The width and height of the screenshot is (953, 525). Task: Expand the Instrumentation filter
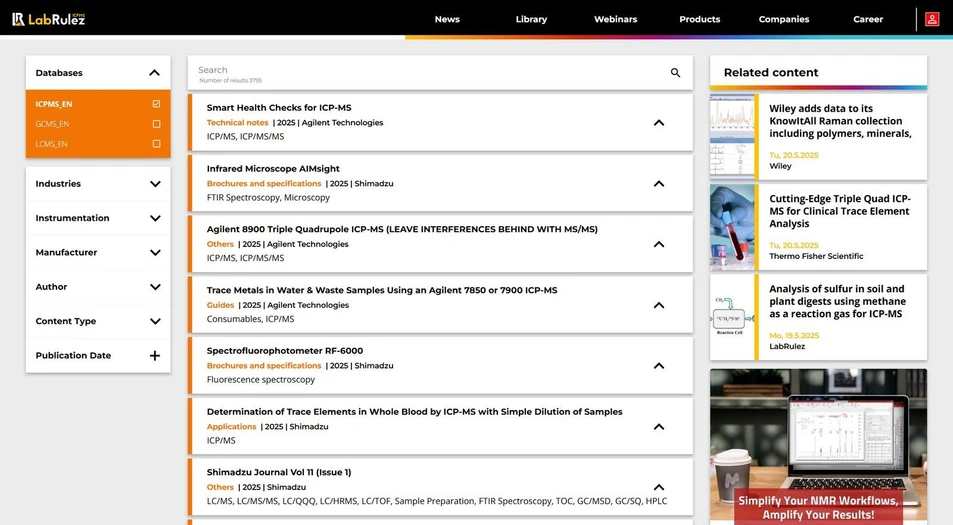(x=155, y=218)
